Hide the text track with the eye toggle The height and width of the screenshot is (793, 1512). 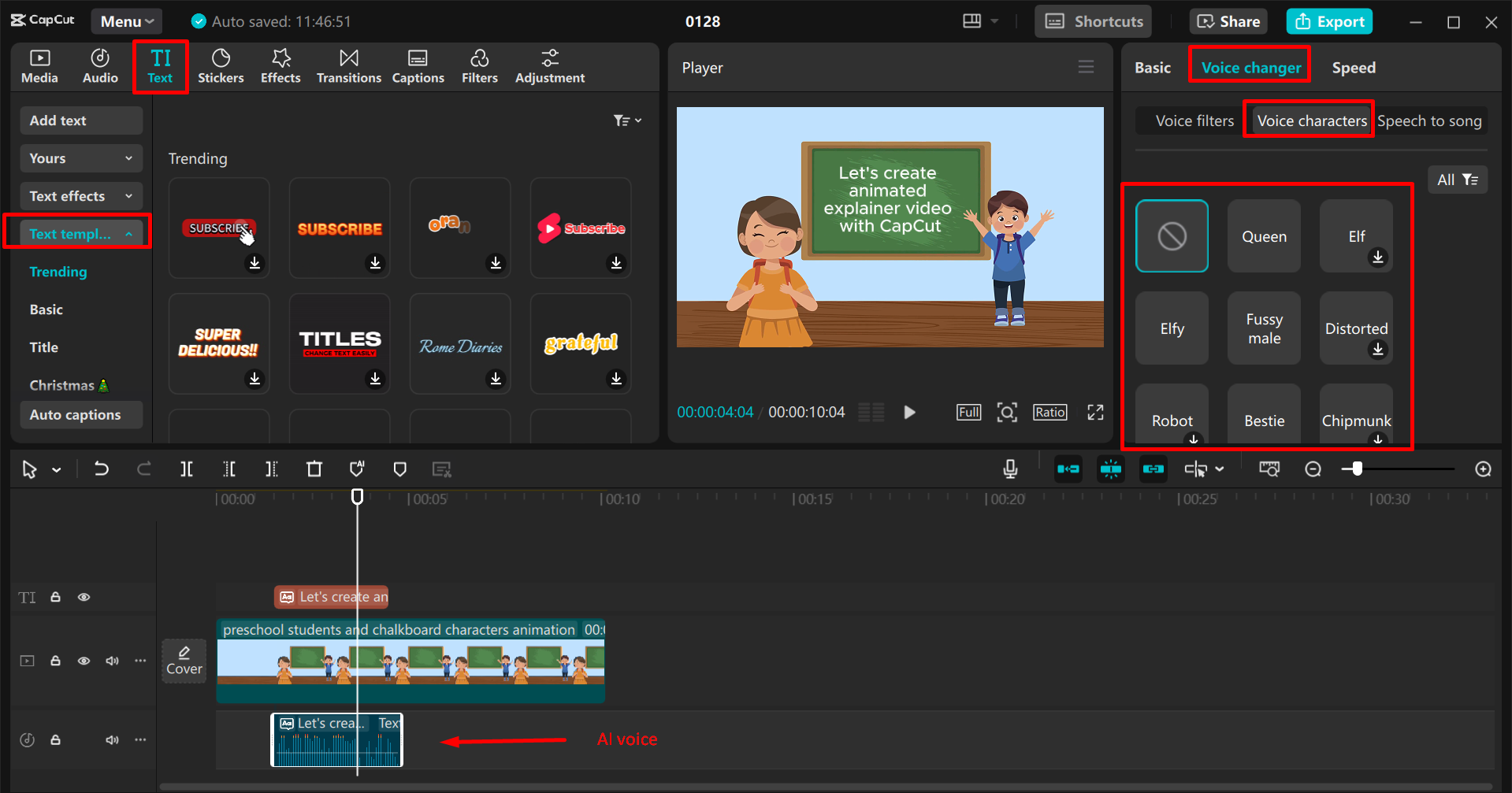coord(84,597)
